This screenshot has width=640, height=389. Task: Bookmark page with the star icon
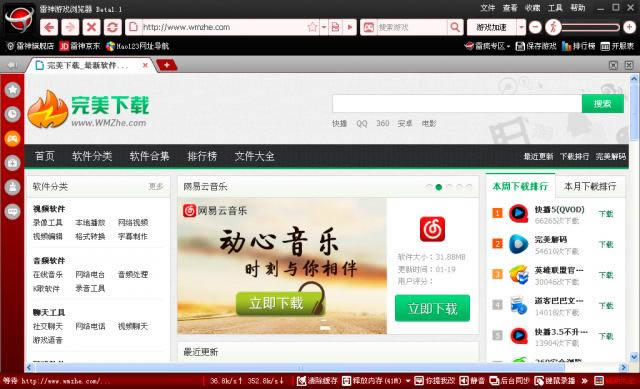[x=313, y=27]
